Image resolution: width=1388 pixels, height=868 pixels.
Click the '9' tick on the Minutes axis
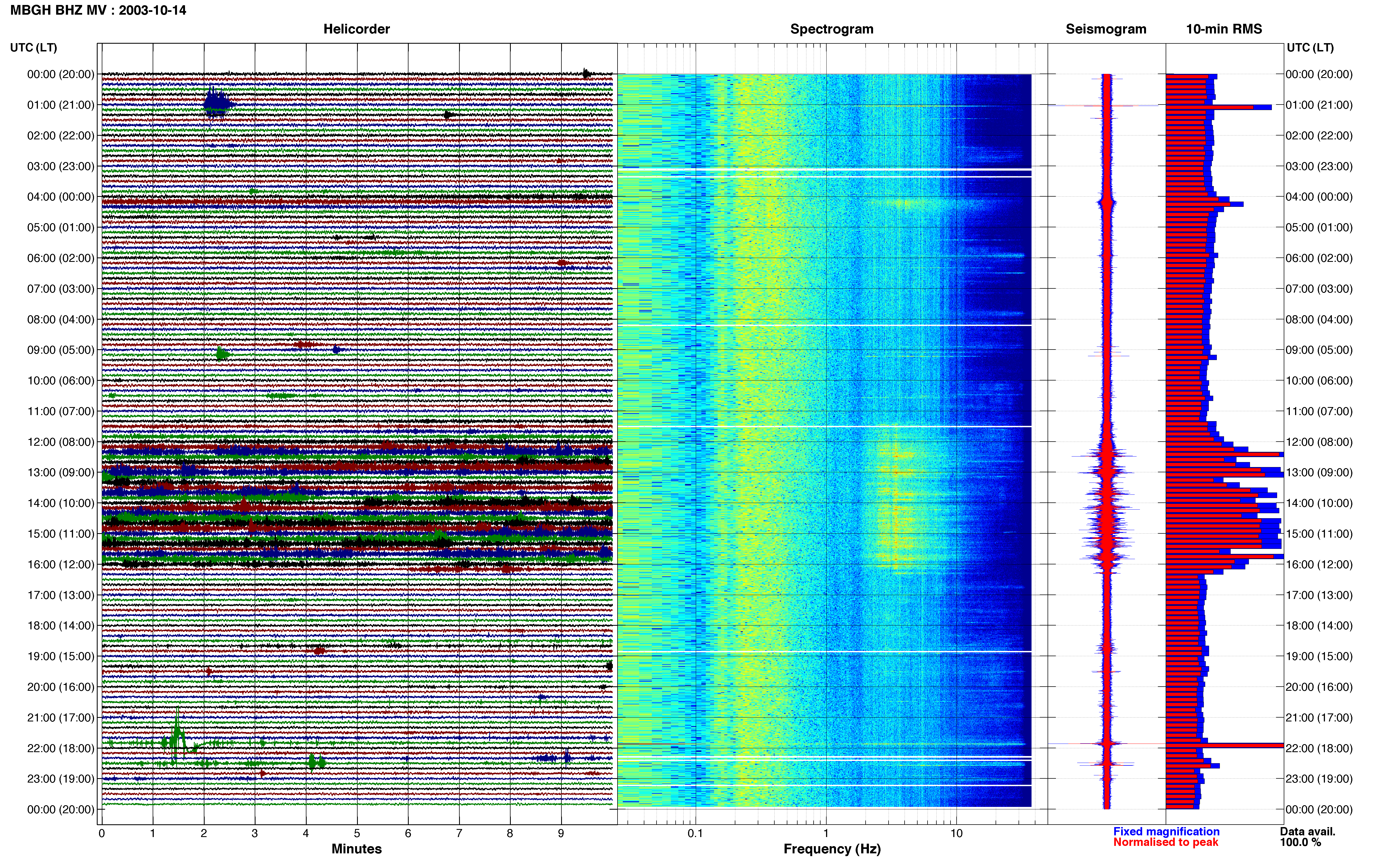click(x=561, y=833)
